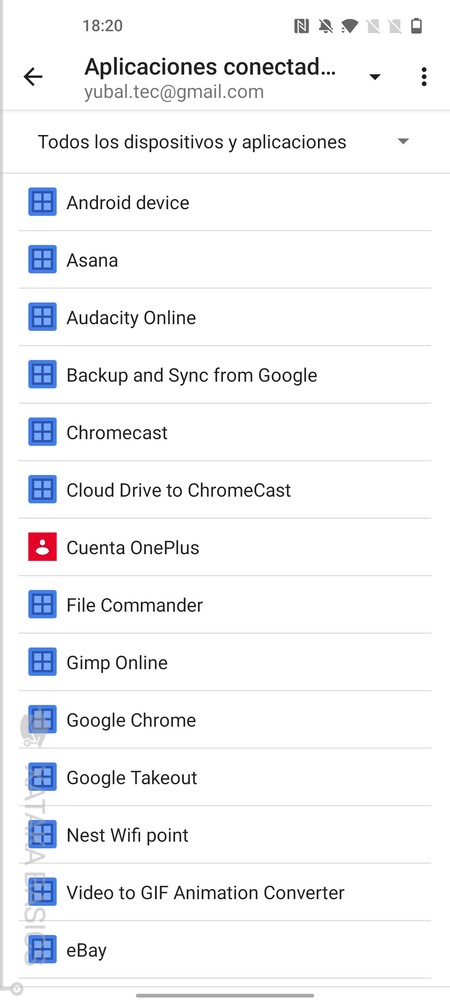Tap the Asana app icon
Screen dimensions: 450x1005
click(42, 260)
